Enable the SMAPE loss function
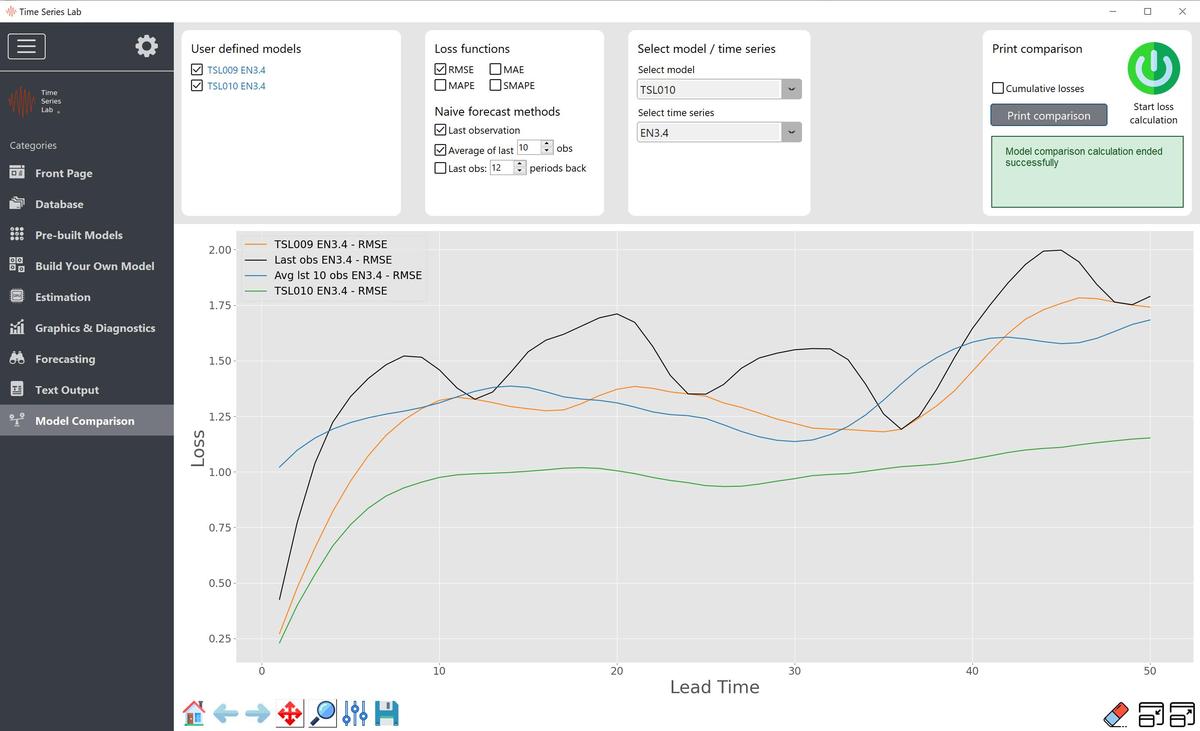Image resolution: width=1200 pixels, height=731 pixels. click(496, 85)
